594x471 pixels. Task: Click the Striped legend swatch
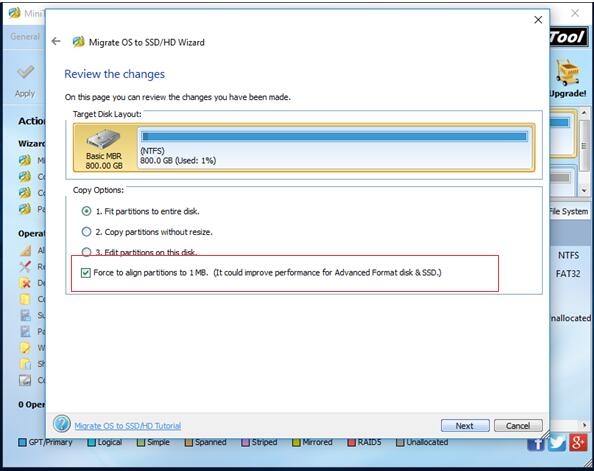click(x=245, y=442)
